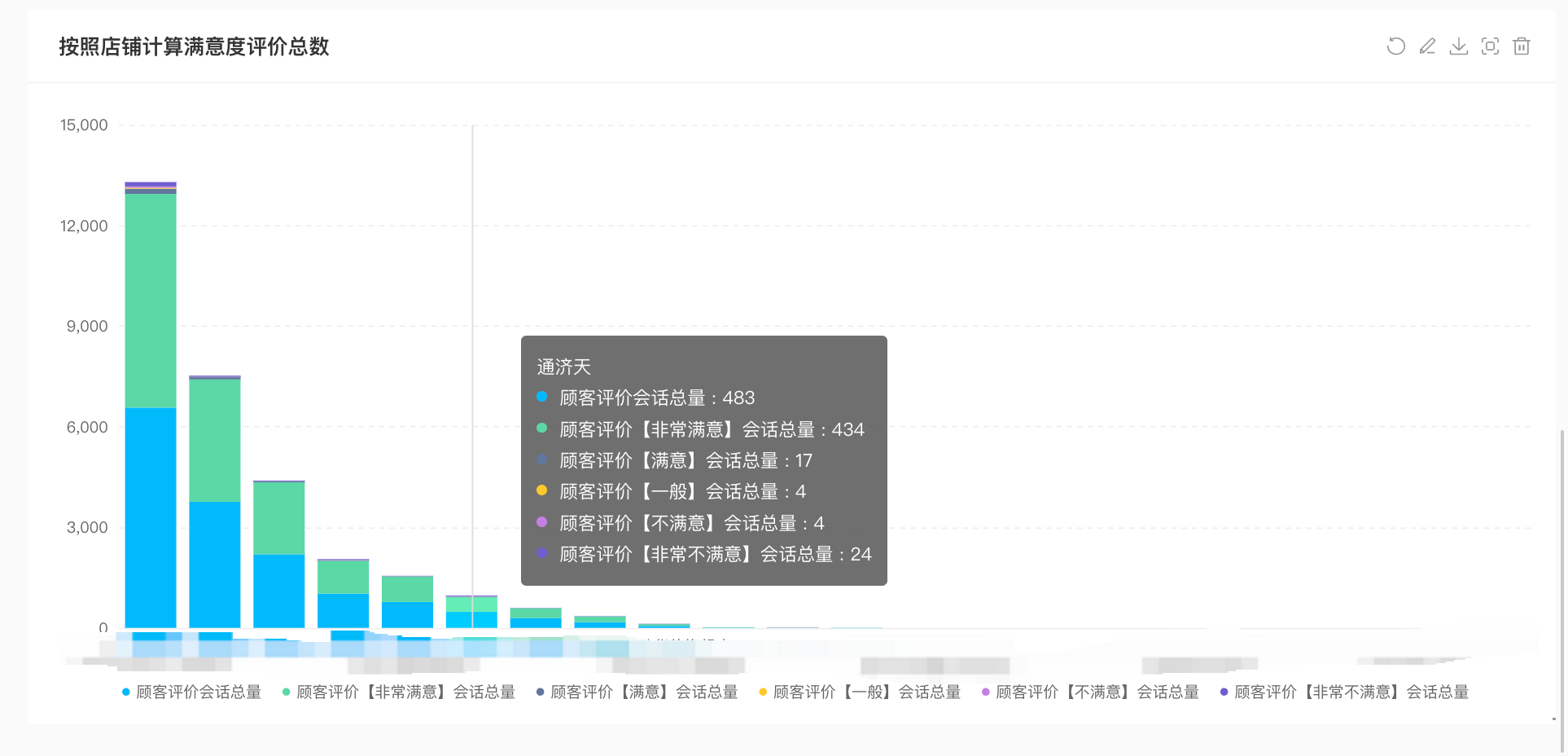
Task: Click the 3,000 y-axis label
Action: pos(87,528)
